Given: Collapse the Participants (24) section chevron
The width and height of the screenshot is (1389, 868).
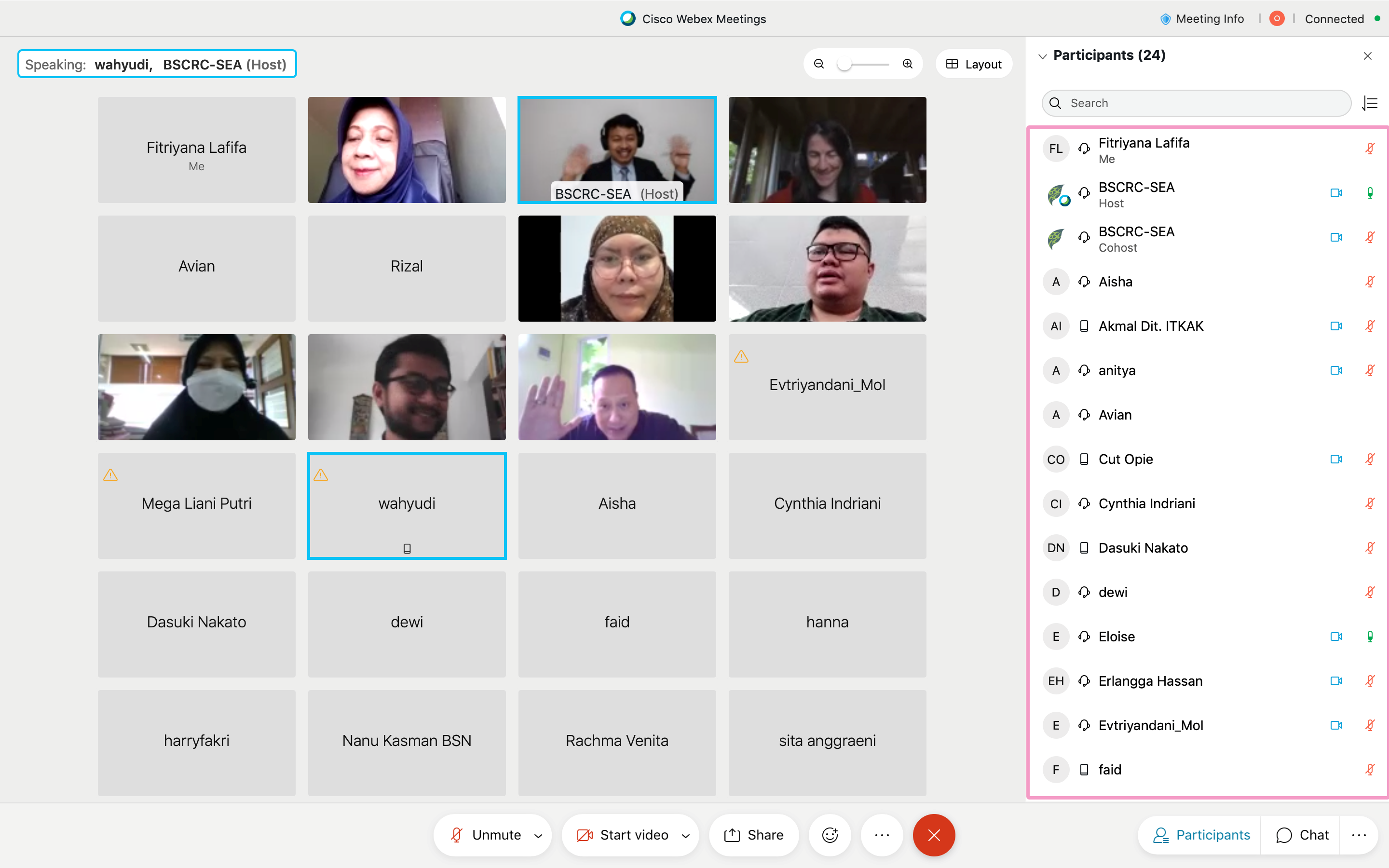Looking at the screenshot, I should click(1042, 56).
